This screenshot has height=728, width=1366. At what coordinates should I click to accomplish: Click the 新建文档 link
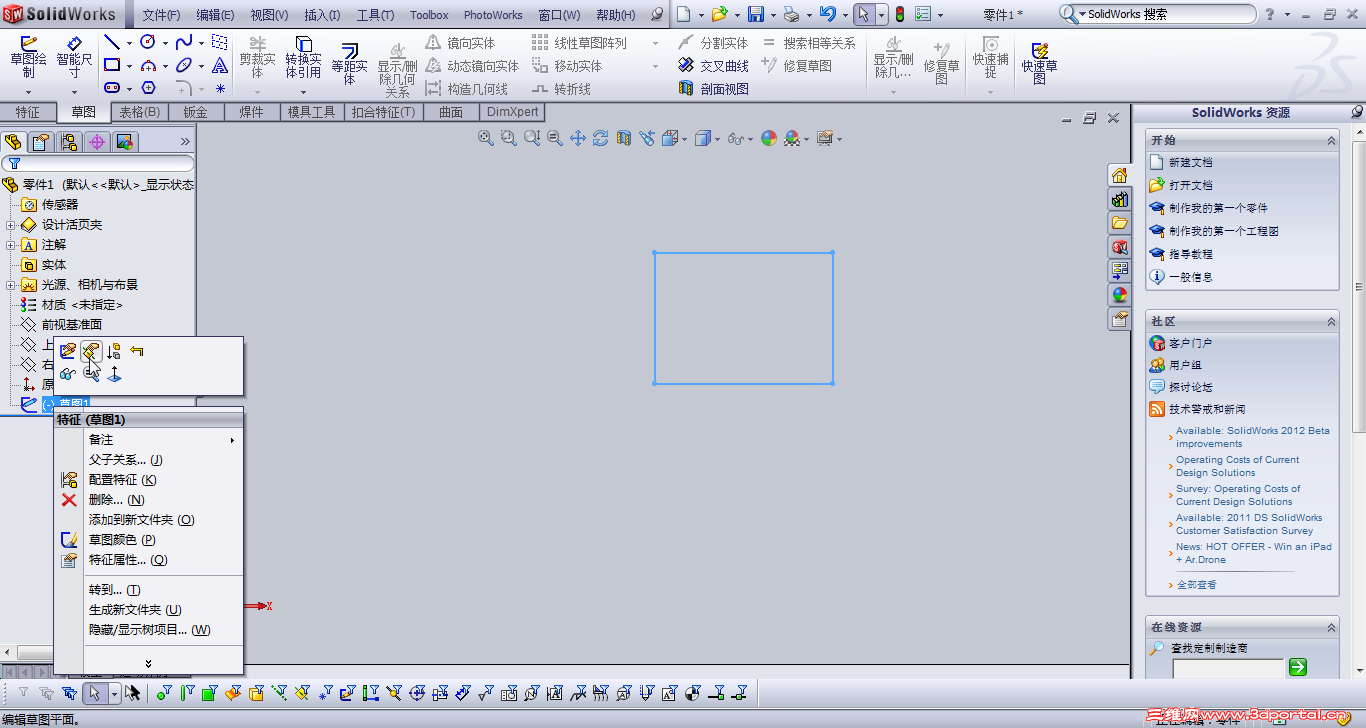click(x=1191, y=162)
